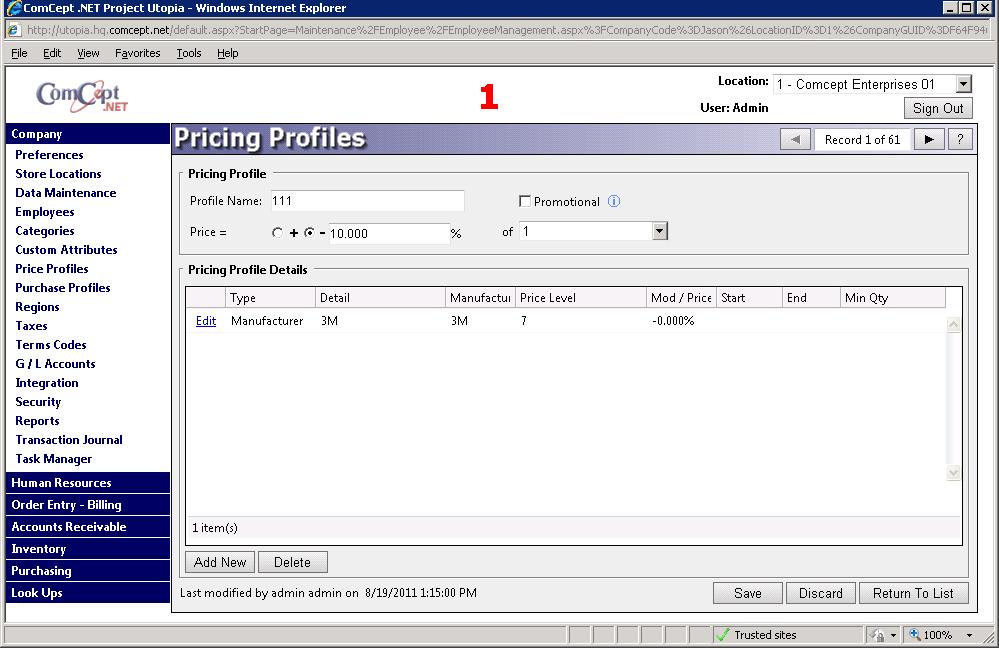Click the Internet Explorer title bar icon

click(13, 8)
